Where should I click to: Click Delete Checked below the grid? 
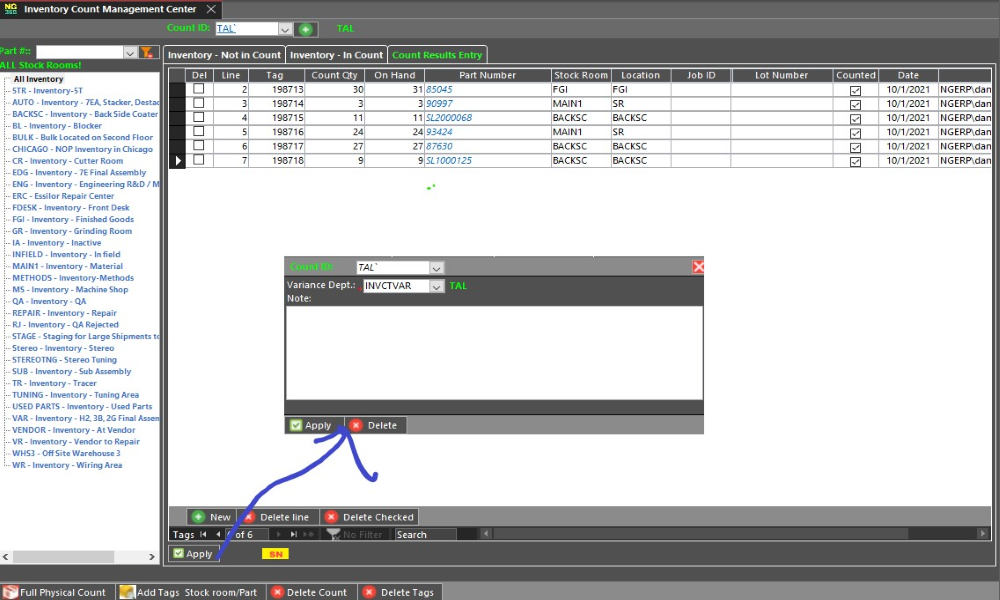369,517
